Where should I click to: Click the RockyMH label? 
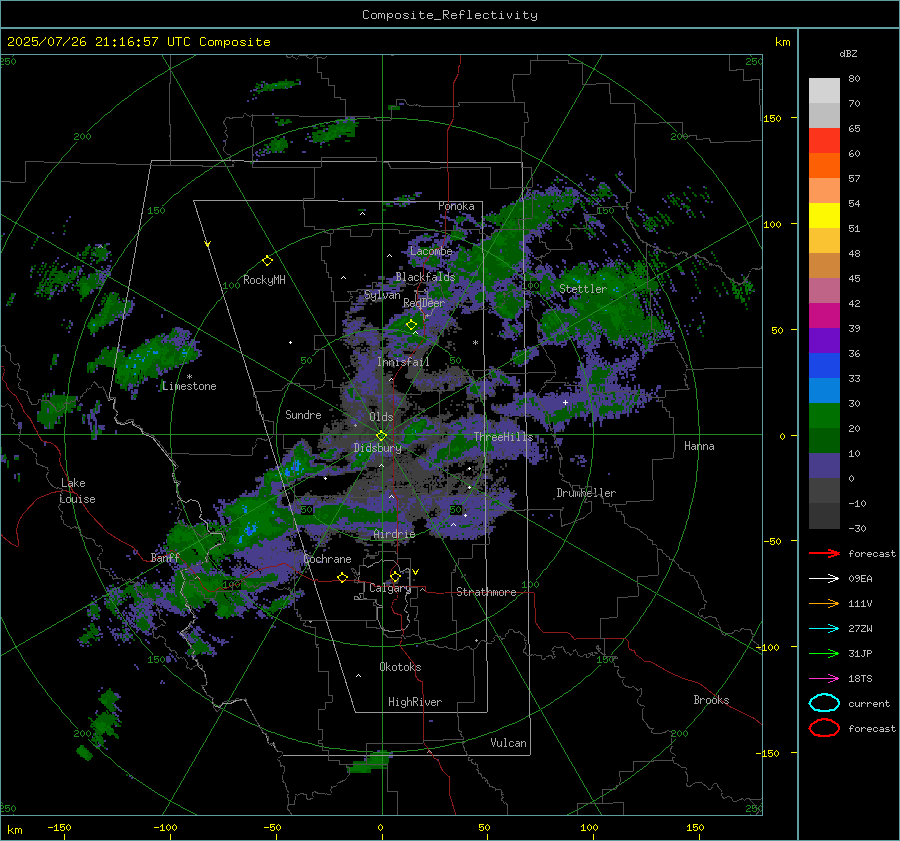(x=264, y=280)
